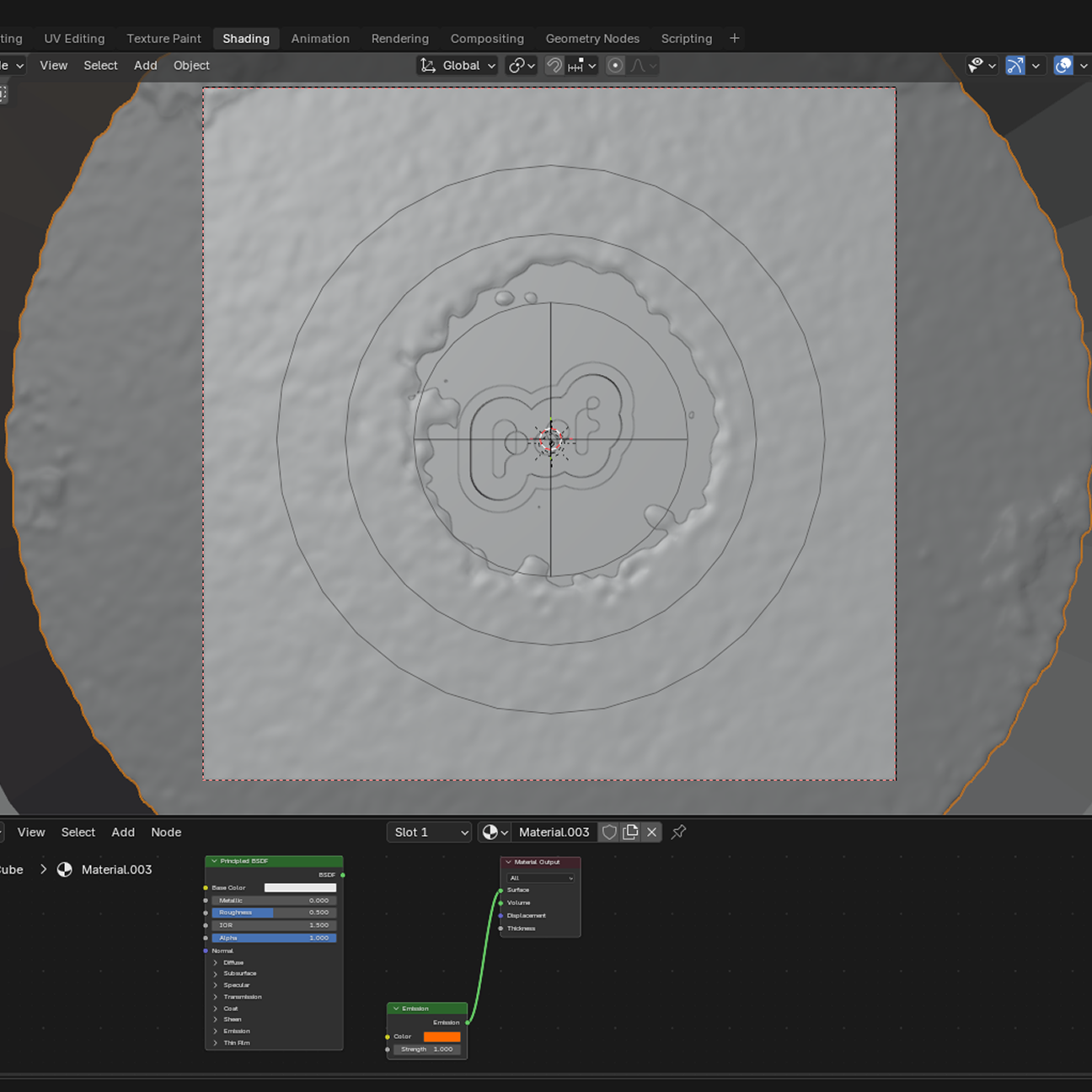
Task: Click the show gizmo arrow icon
Action: [1015, 65]
